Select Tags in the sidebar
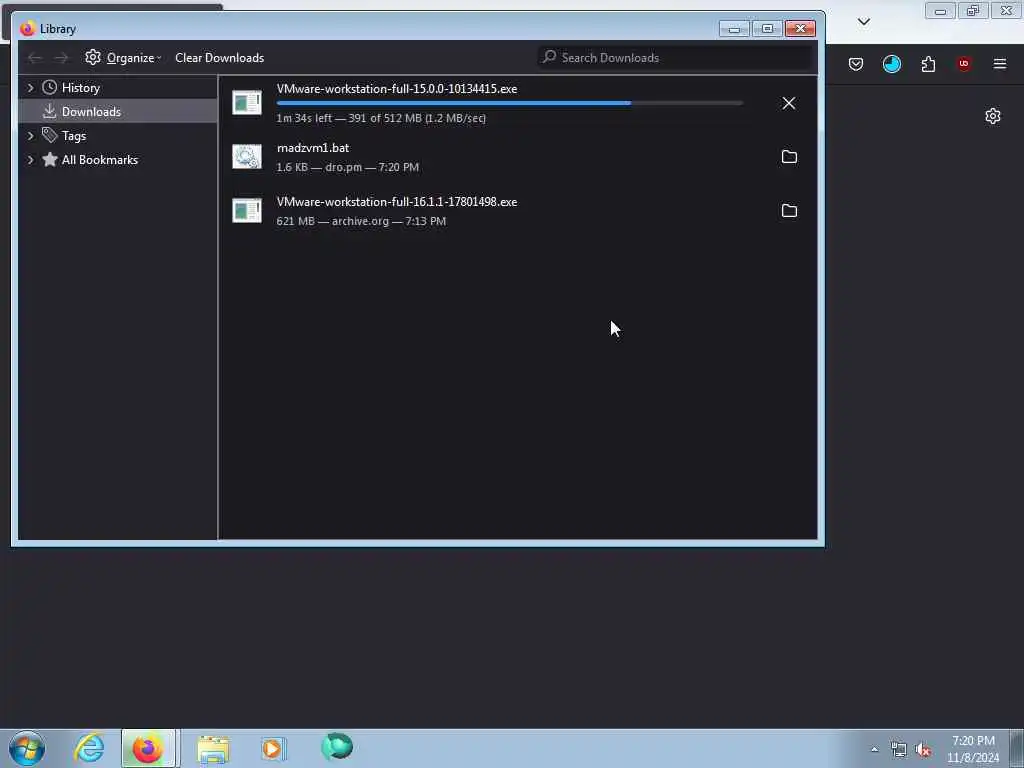 pos(74,136)
